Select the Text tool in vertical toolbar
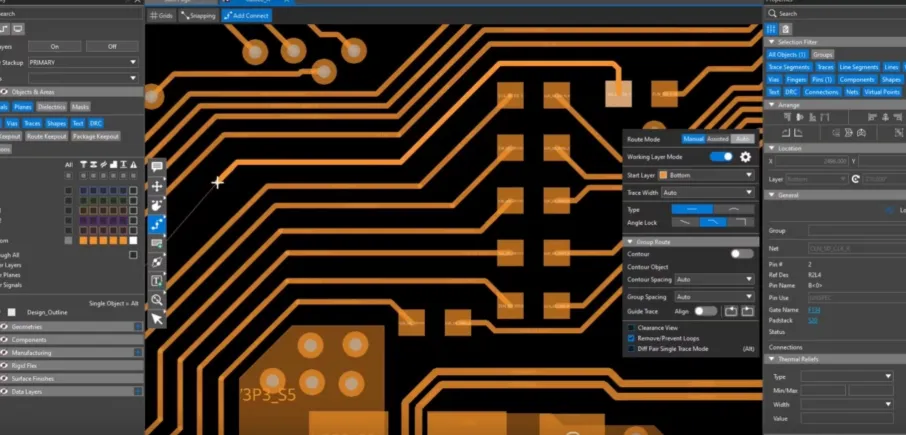 coord(157,281)
